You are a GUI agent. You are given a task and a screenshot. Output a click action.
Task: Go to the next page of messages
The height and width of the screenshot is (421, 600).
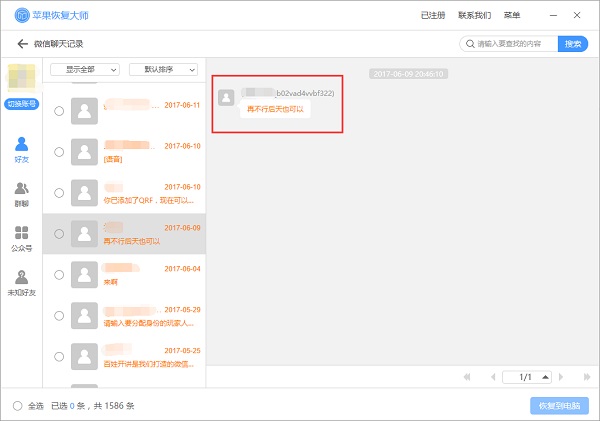coord(561,377)
